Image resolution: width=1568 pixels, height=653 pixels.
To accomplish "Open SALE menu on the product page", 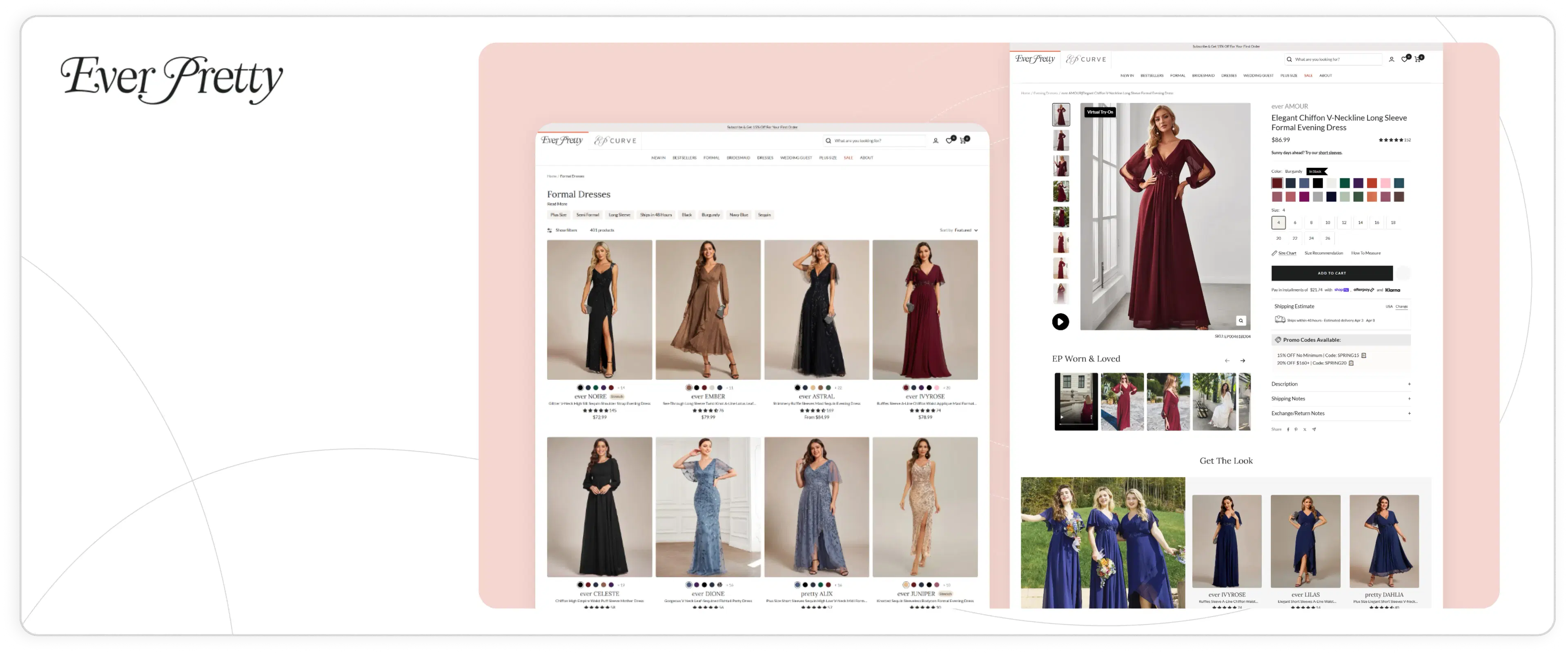I will click(x=1308, y=76).
